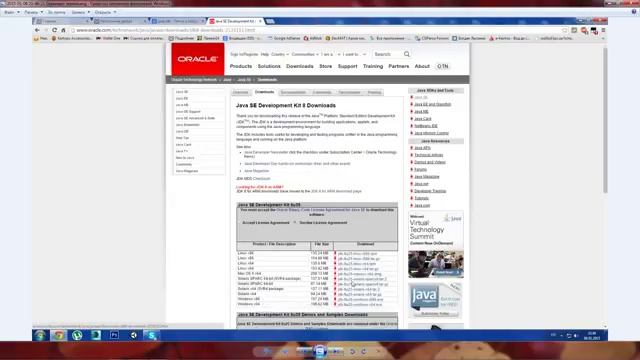Open Java EE in left sidebar

[x=182, y=98]
